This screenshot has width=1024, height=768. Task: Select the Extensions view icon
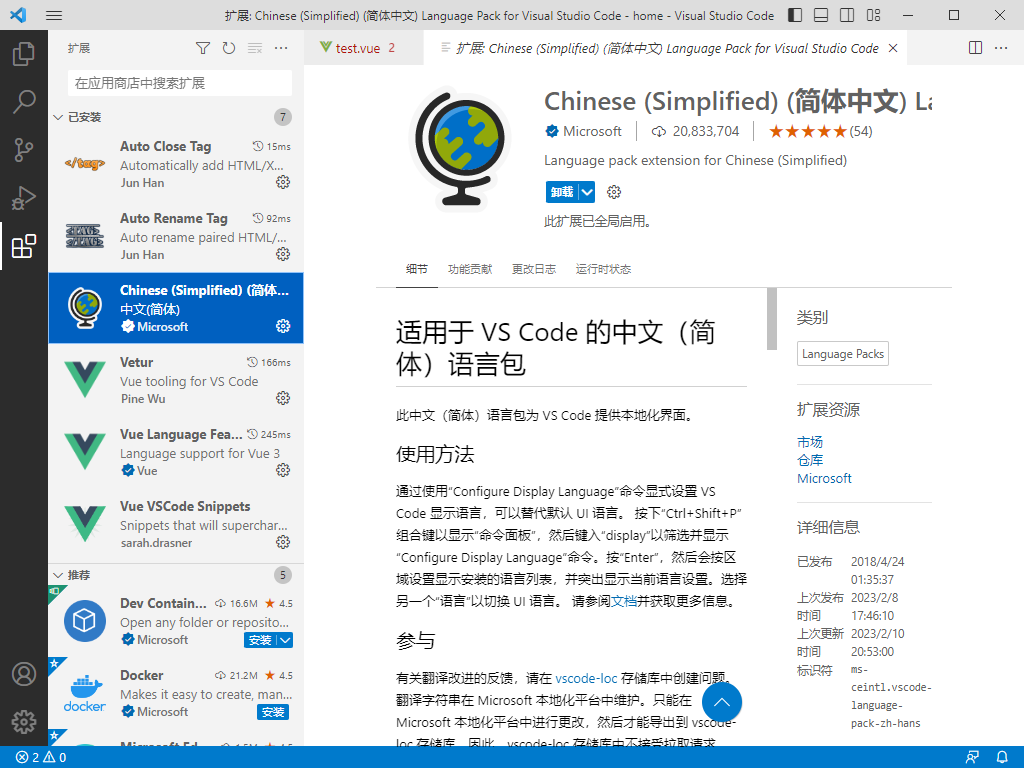tap(24, 246)
